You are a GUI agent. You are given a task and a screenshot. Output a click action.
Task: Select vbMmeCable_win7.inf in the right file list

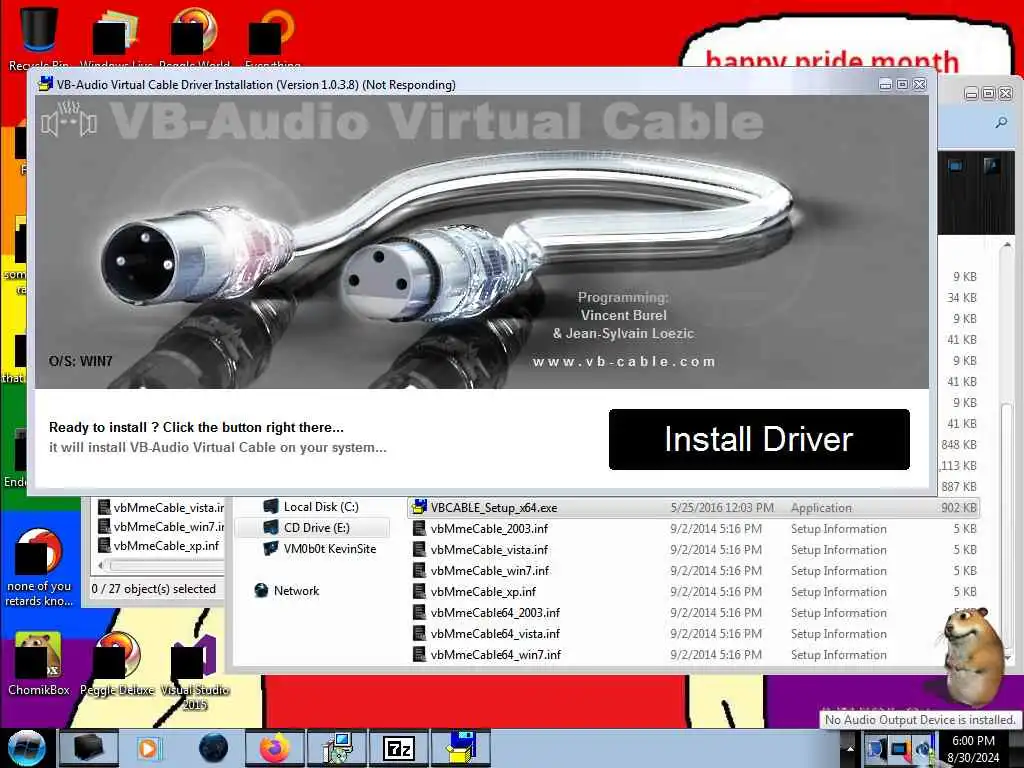pyautogui.click(x=693, y=570)
